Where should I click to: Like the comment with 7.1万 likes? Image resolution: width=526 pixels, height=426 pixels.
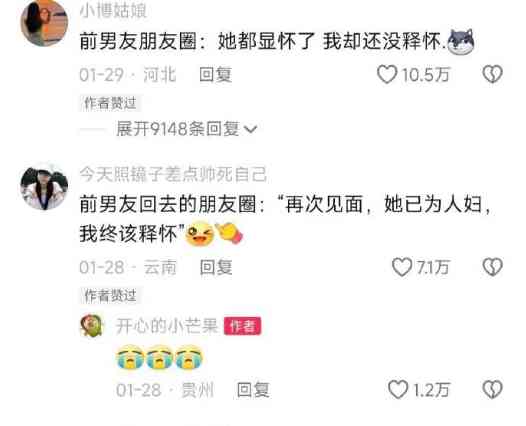point(402,267)
